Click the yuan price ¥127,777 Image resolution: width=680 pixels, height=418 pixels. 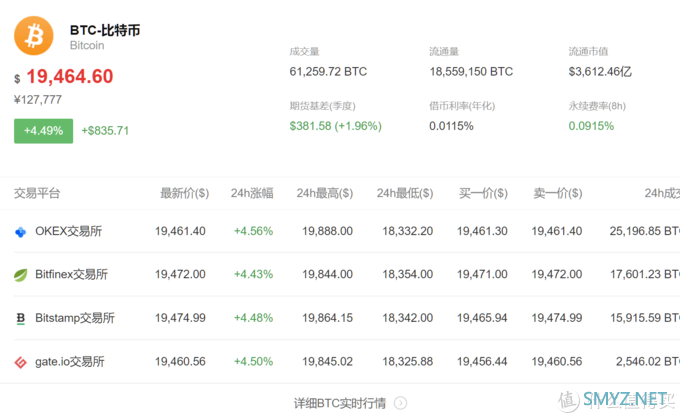pyautogui.click(x=38, y=100)
